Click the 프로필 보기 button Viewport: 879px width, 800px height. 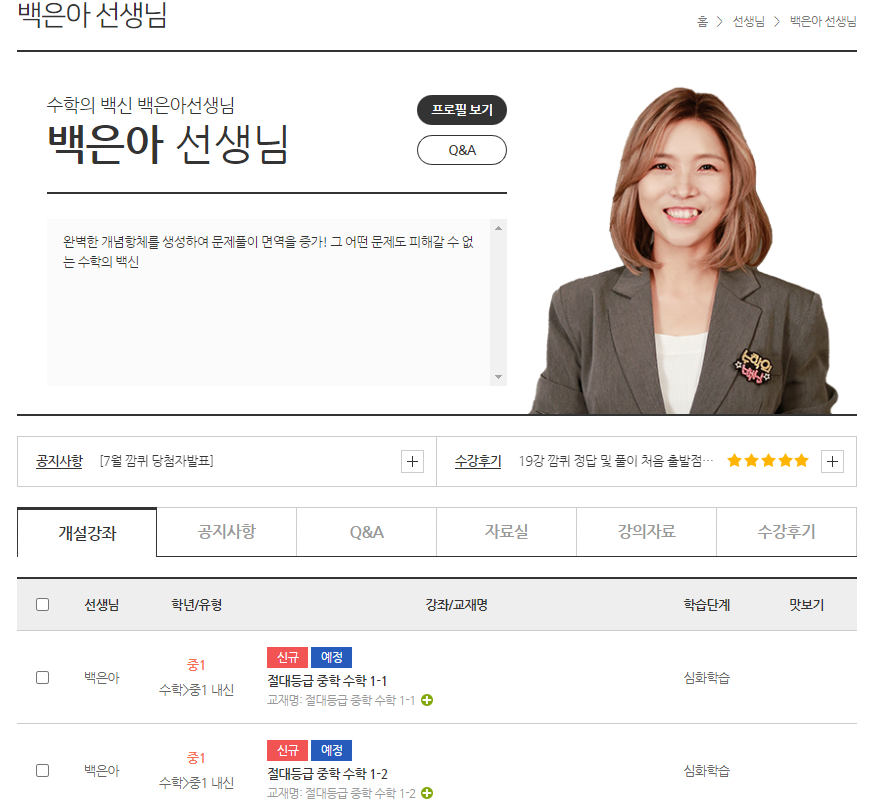pos(461,110)
